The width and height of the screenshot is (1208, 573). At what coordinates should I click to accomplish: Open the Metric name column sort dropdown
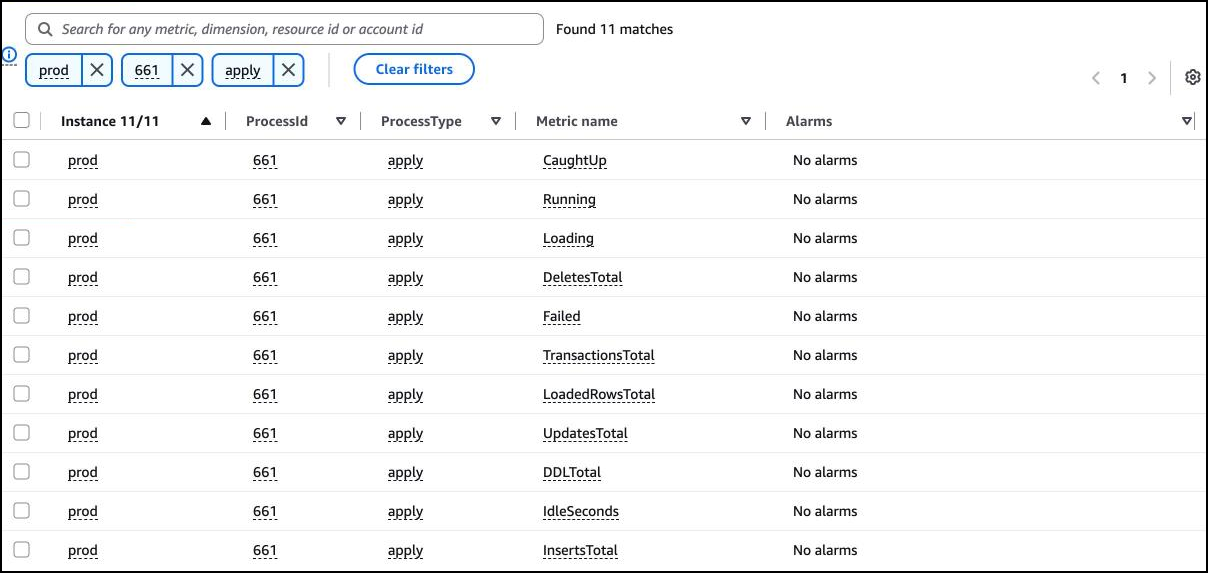point(746,121)
